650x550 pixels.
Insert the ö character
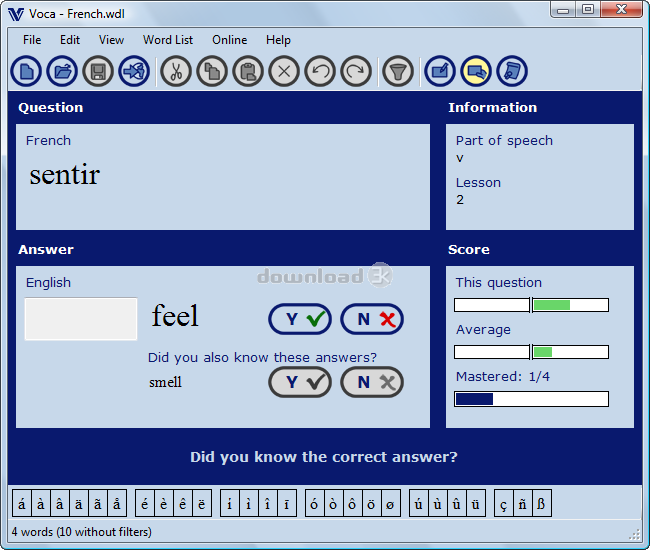click(x=372, y=504)
